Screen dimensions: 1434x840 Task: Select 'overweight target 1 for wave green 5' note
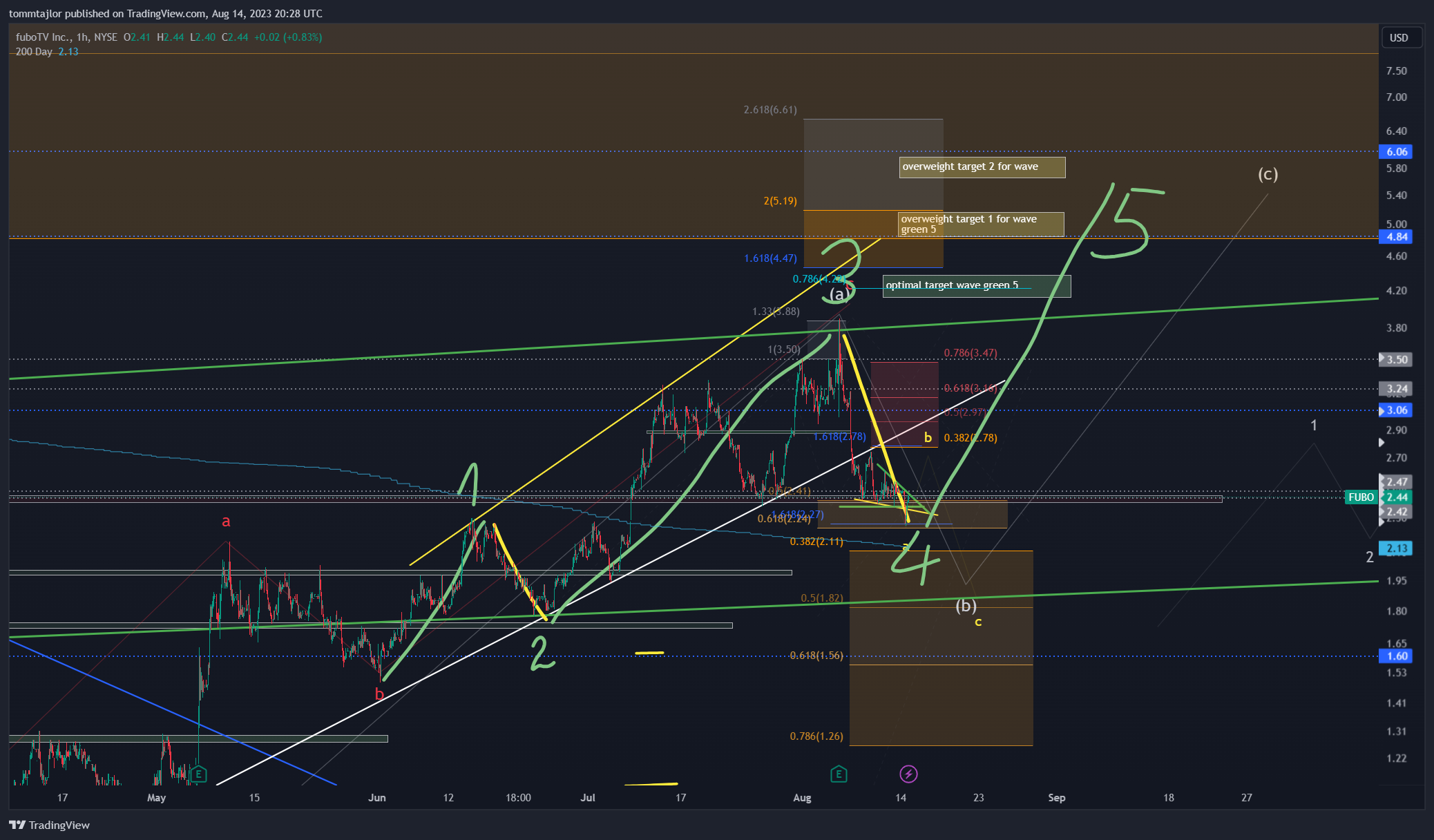(x=981, y=224)
